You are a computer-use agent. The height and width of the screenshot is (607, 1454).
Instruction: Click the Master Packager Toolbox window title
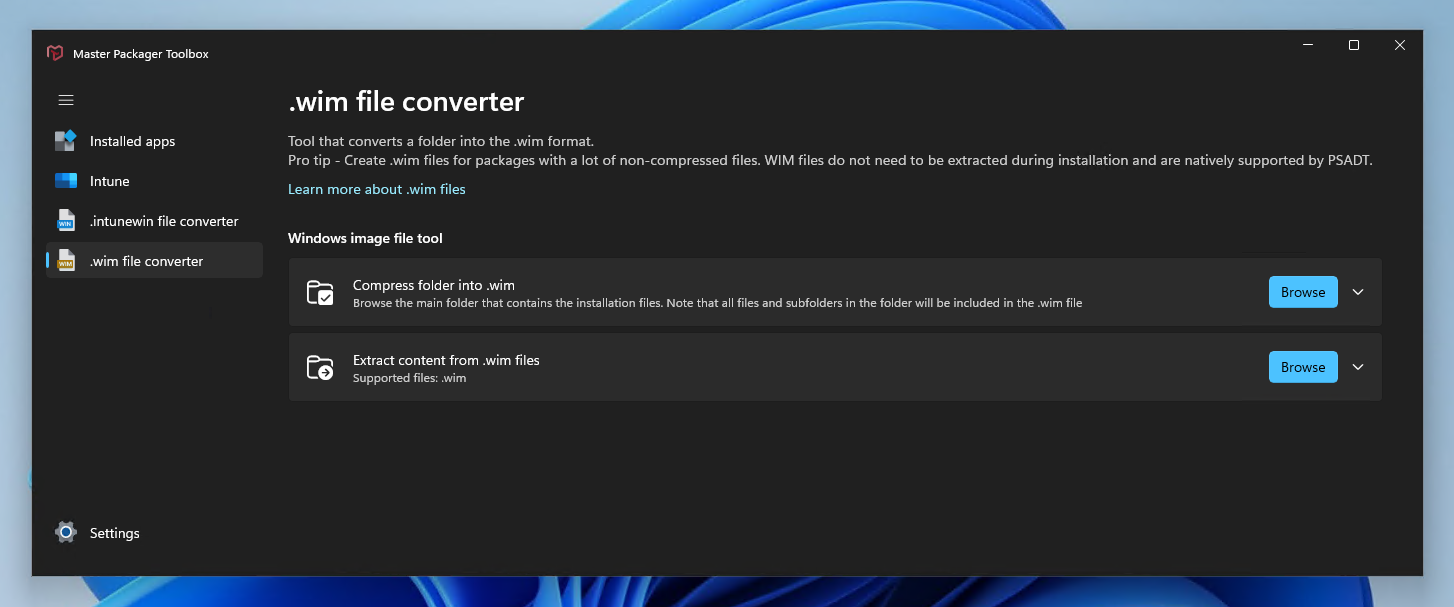[x=141, y=54]
